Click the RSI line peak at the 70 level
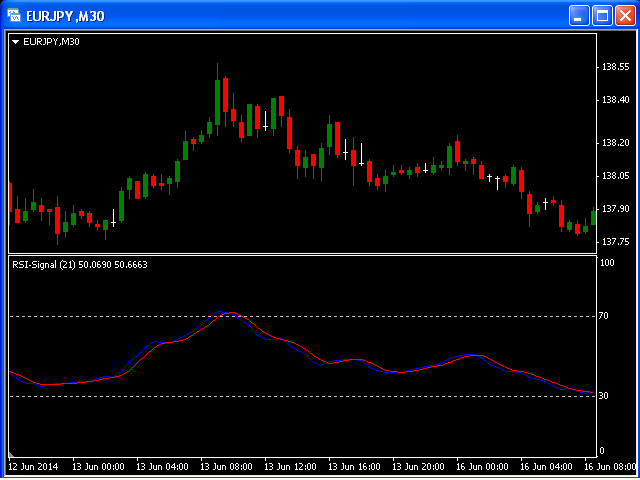 [231, 313]
